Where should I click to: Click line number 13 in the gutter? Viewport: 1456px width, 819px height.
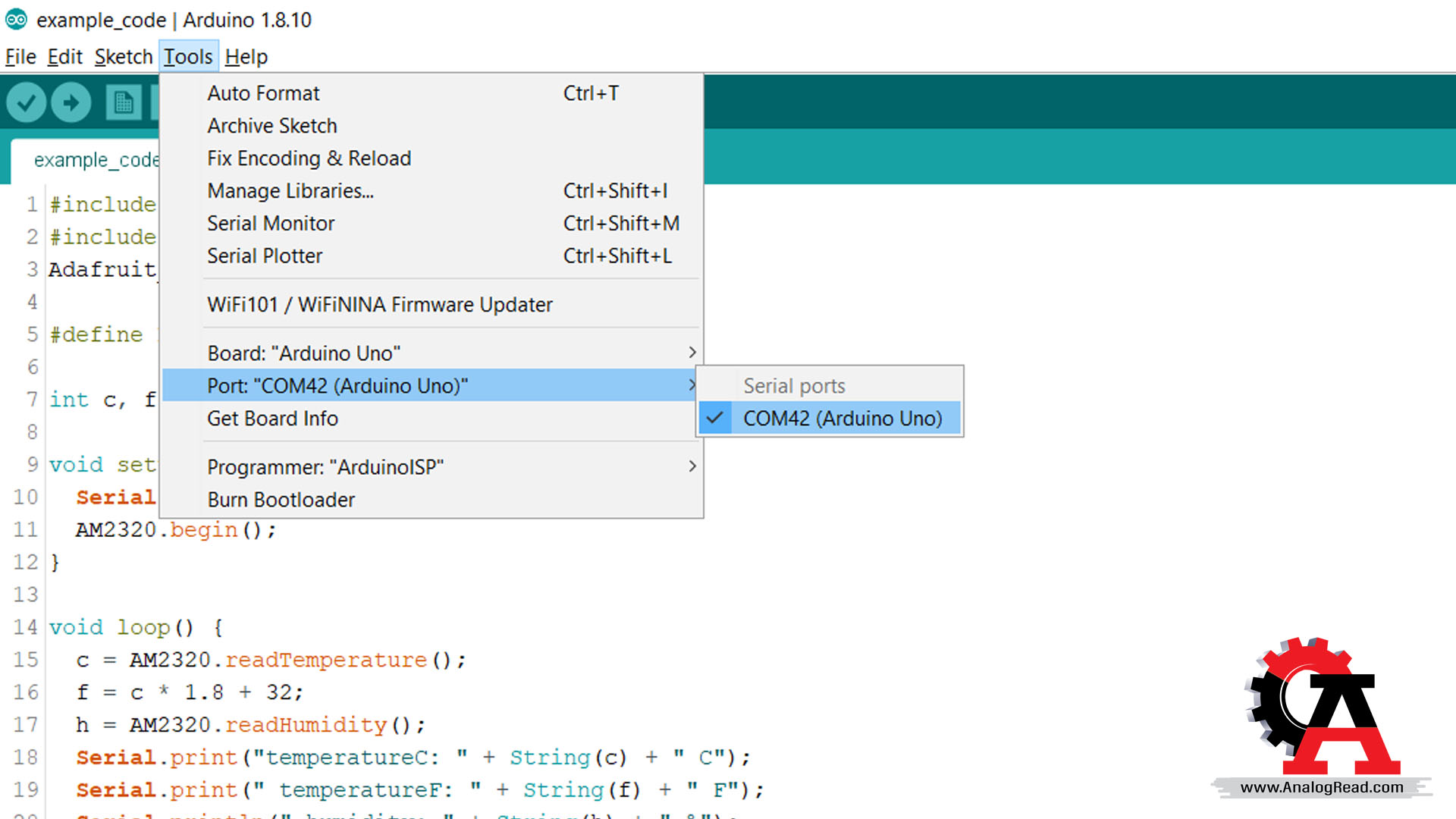(25, 595)
